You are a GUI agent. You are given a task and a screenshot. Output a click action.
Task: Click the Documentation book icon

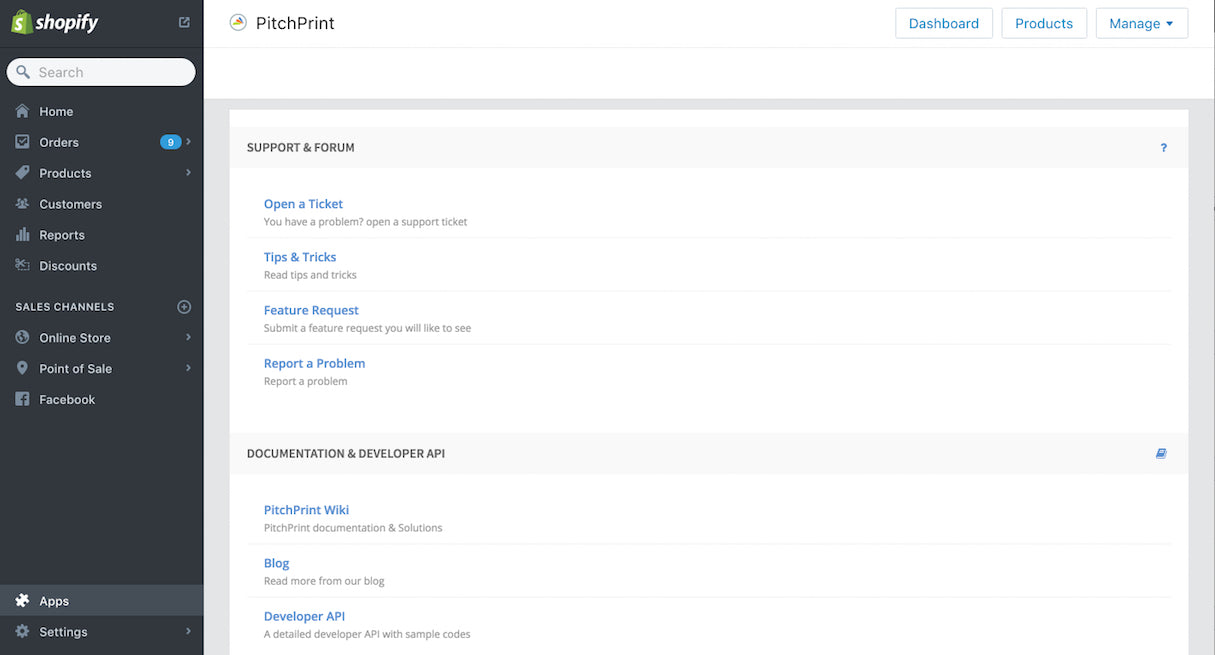1161,453
